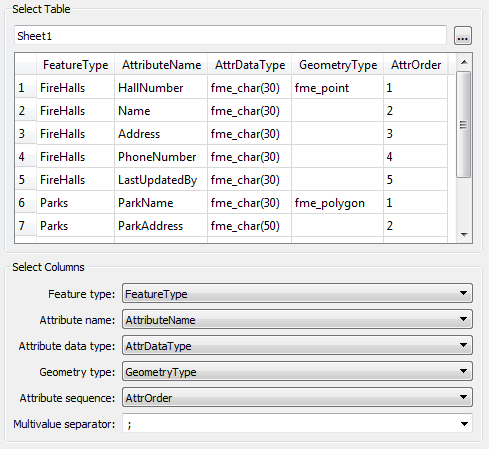The width and height of the screenshot is (489, 449).
Task: Click the LastUpdatedBy cell
Action: click(x=161, y=180)
